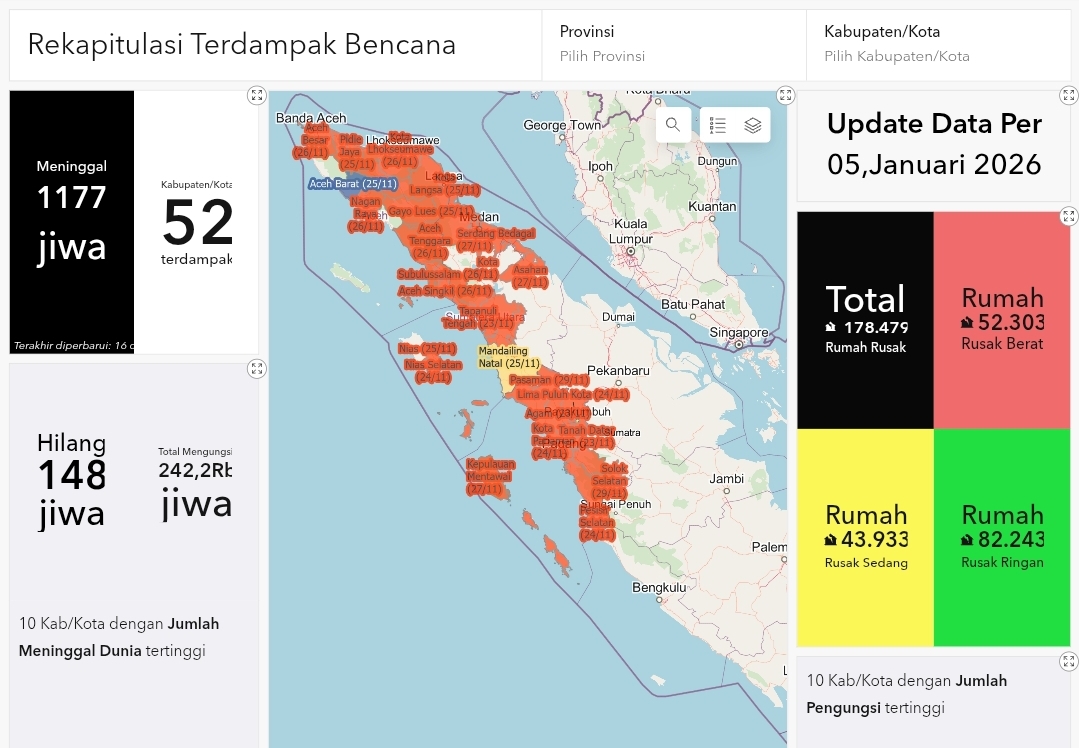Expand the Rumah Rusak damage panel
The image size is (1079, 748).
(1068, 216)
